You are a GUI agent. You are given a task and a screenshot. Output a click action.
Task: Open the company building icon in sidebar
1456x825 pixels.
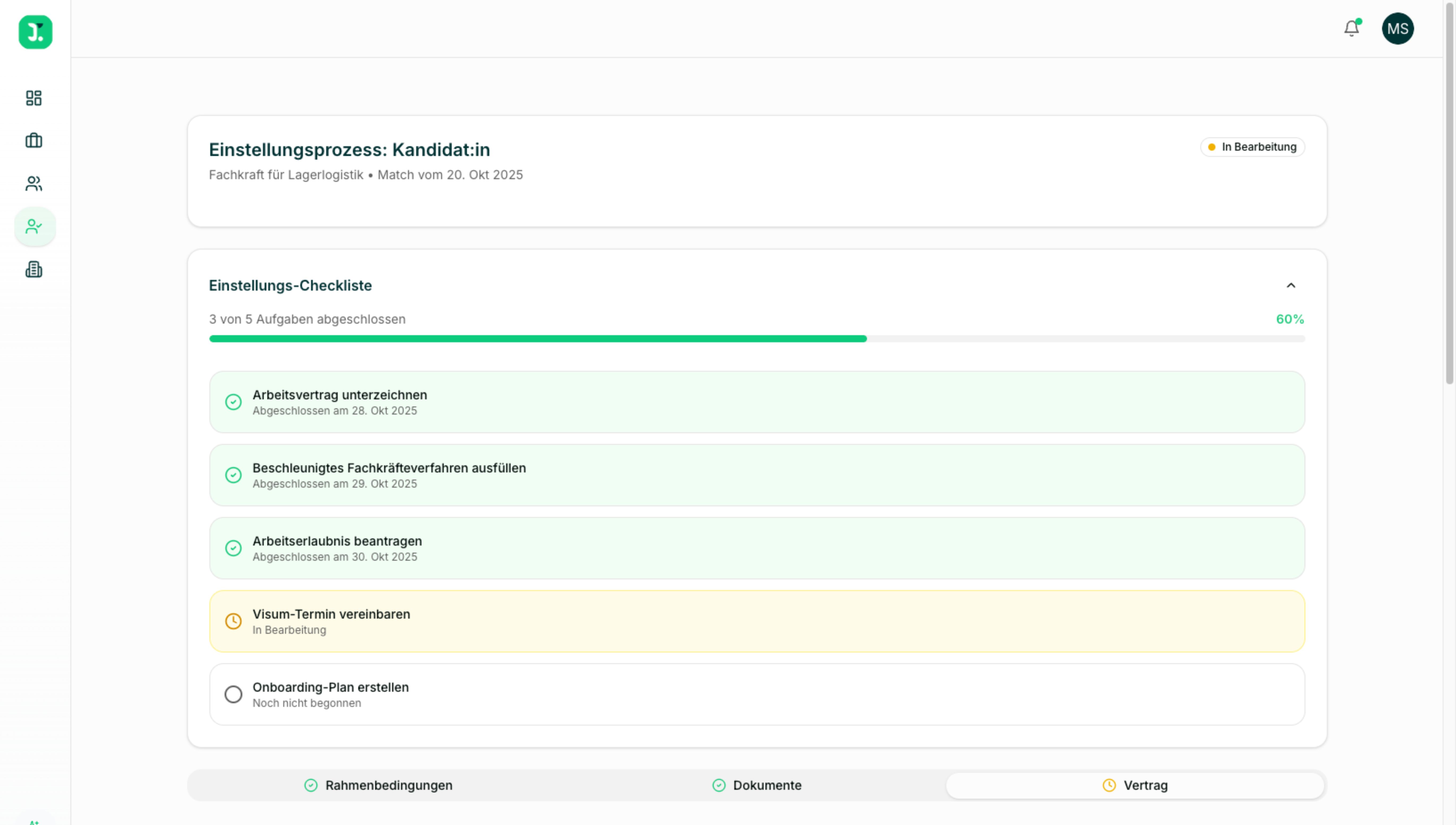point(34,270)
